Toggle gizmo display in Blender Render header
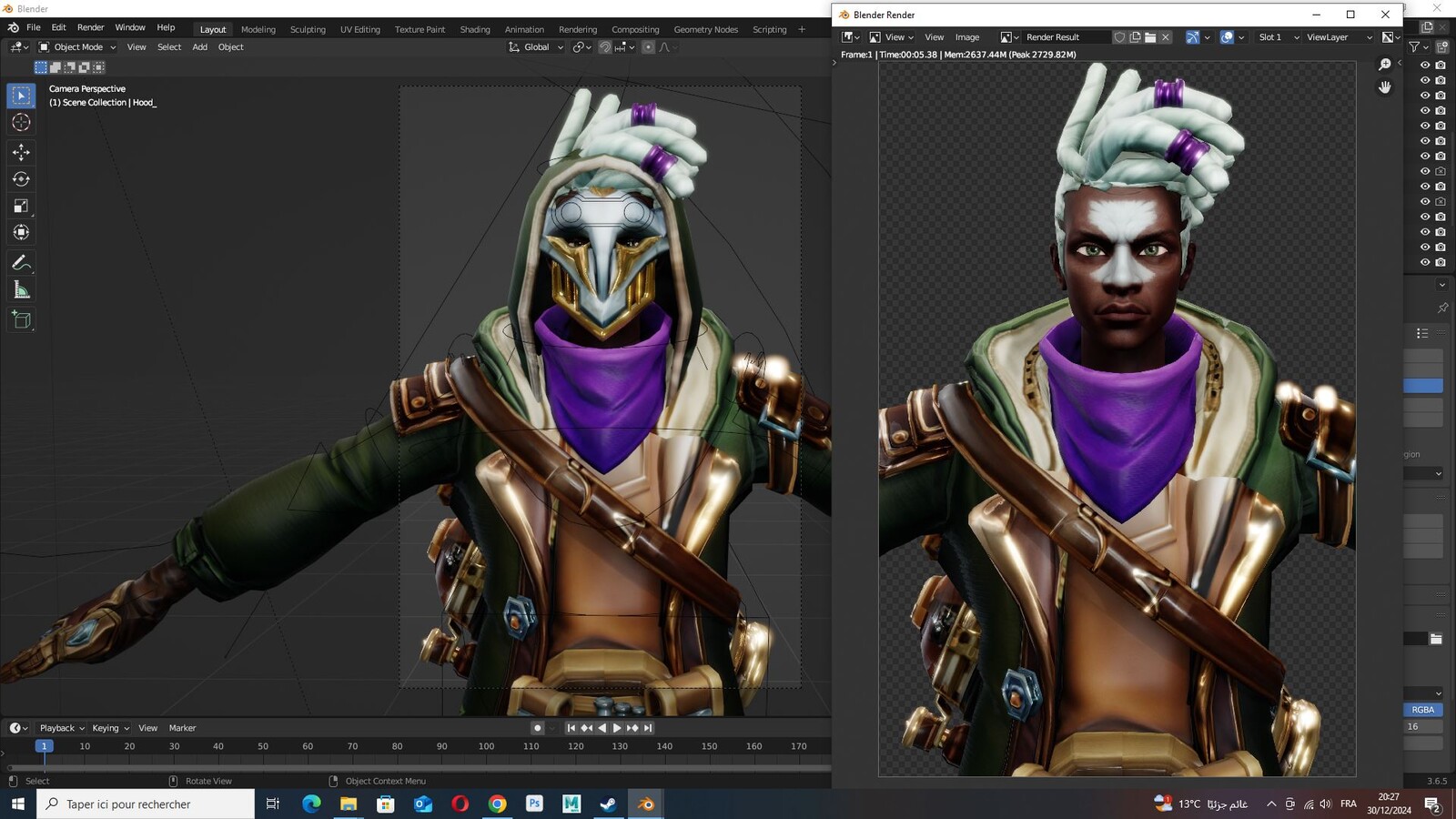Image resolution: width=1456 pixels, height=819 pixels. pyautogui.click(x=1192, y=37)
